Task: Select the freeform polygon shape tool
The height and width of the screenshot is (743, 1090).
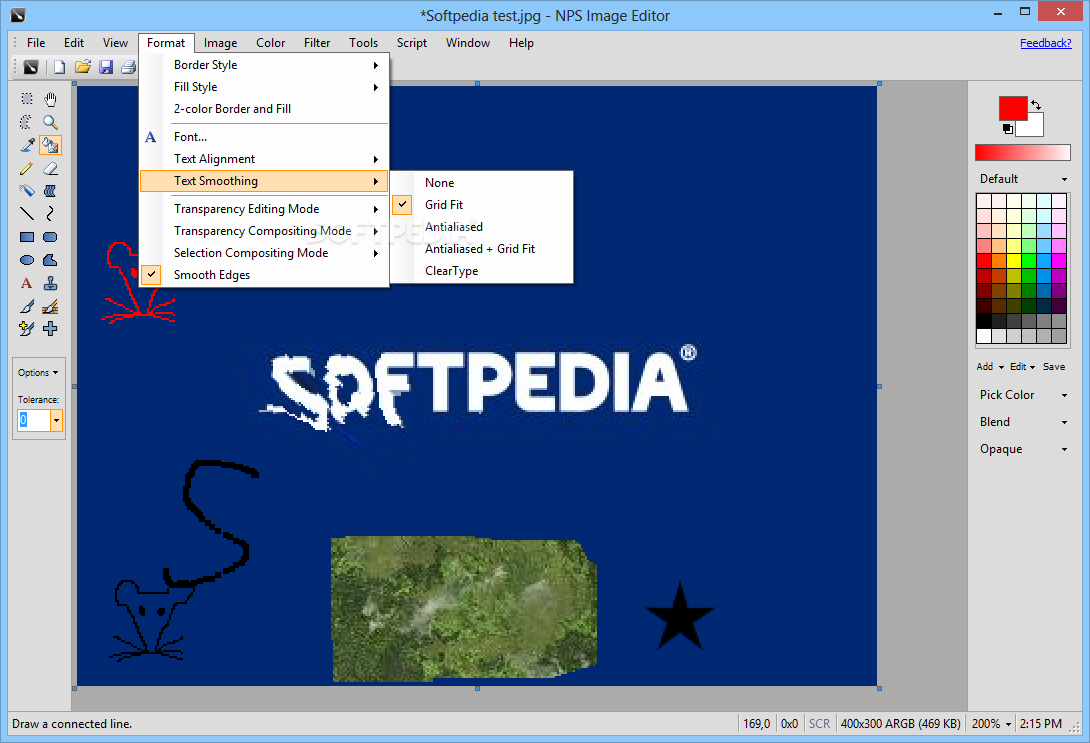Action: 50,260
